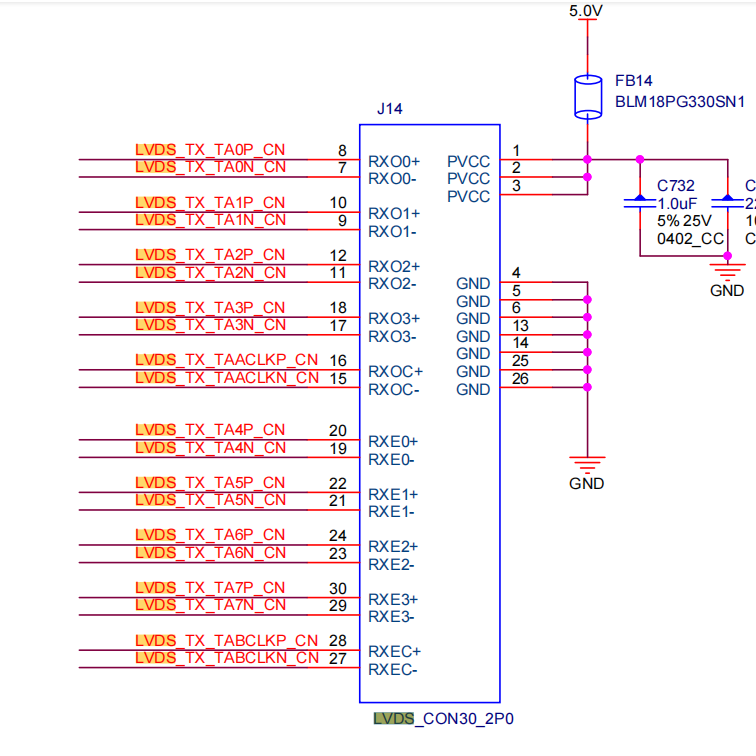This screenshot has height=756, width=756.
Task: Select pin number 1 beside PVCC
Action: (x=516, y=150)
